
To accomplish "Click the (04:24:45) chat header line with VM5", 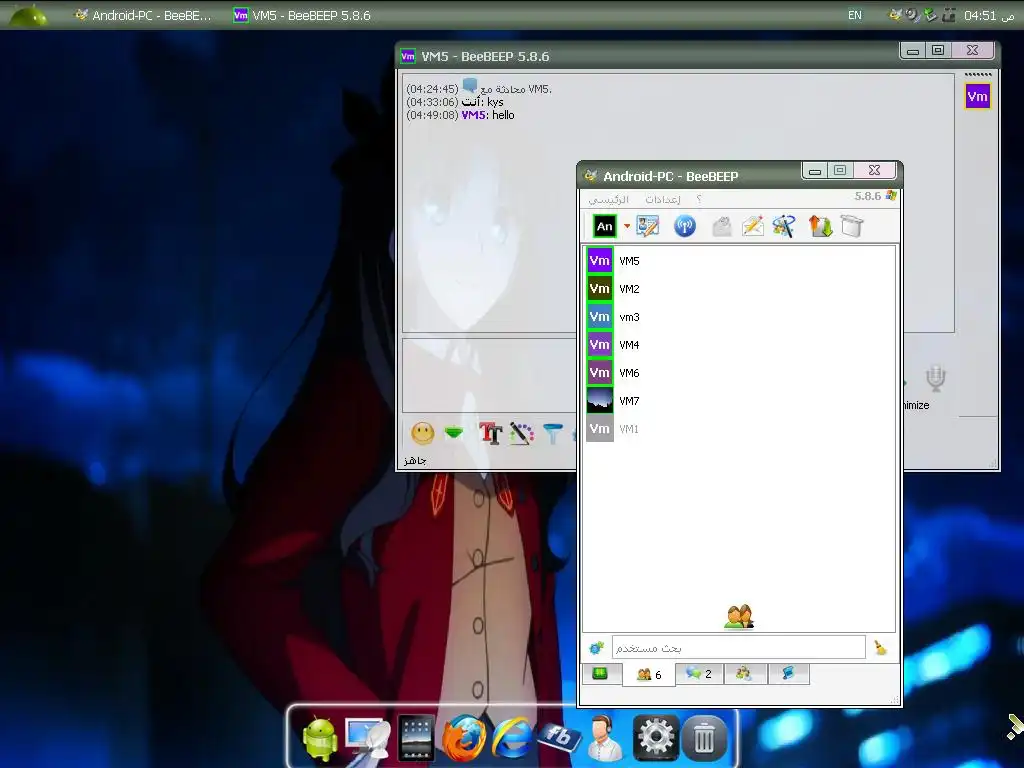I will [479, 88].
